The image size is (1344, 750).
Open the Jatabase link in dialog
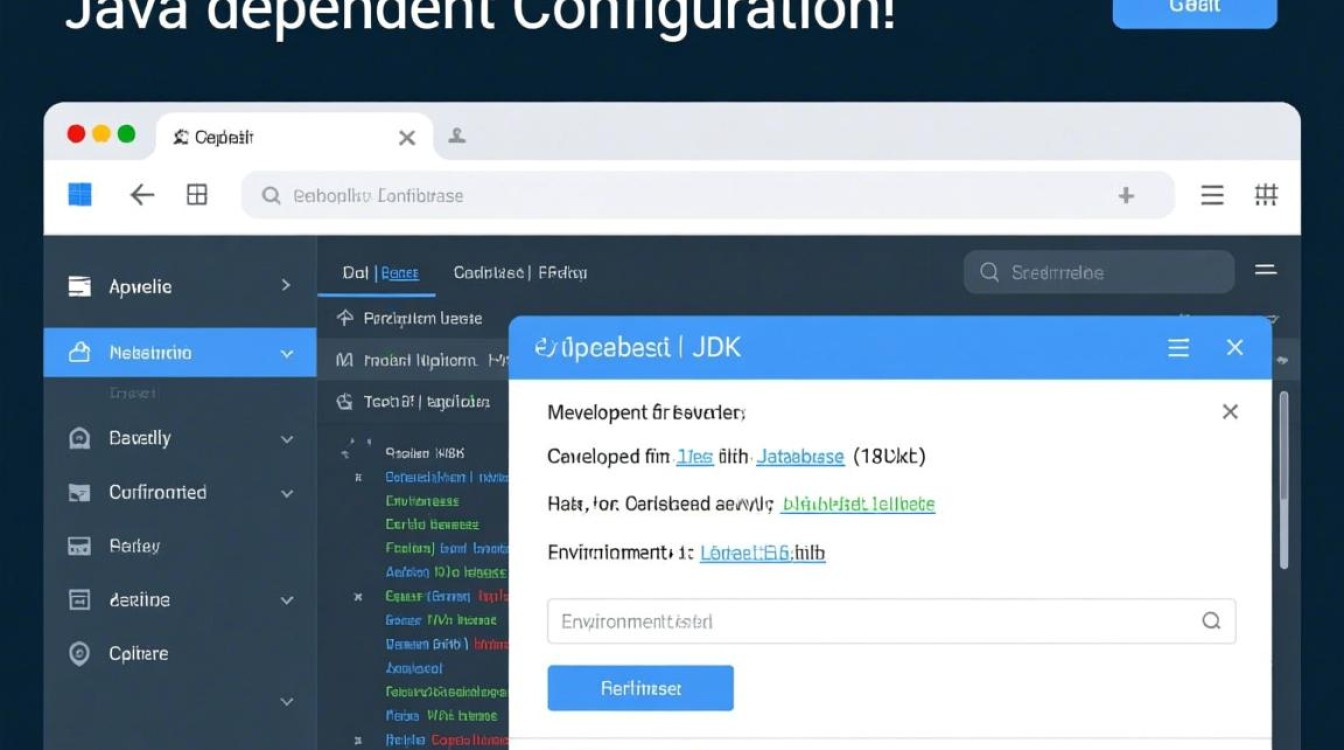click(x=800, y=457)
